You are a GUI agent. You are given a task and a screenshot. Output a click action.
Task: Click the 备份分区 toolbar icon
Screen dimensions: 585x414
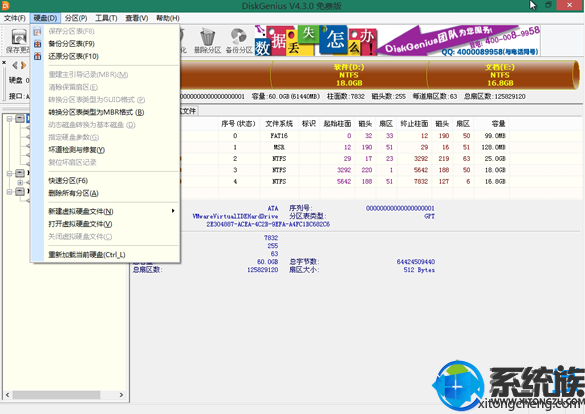click(239, 37)
